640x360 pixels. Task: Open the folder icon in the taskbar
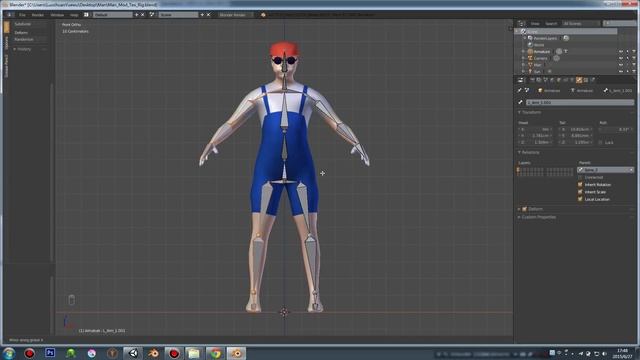(x=194, y=353)
